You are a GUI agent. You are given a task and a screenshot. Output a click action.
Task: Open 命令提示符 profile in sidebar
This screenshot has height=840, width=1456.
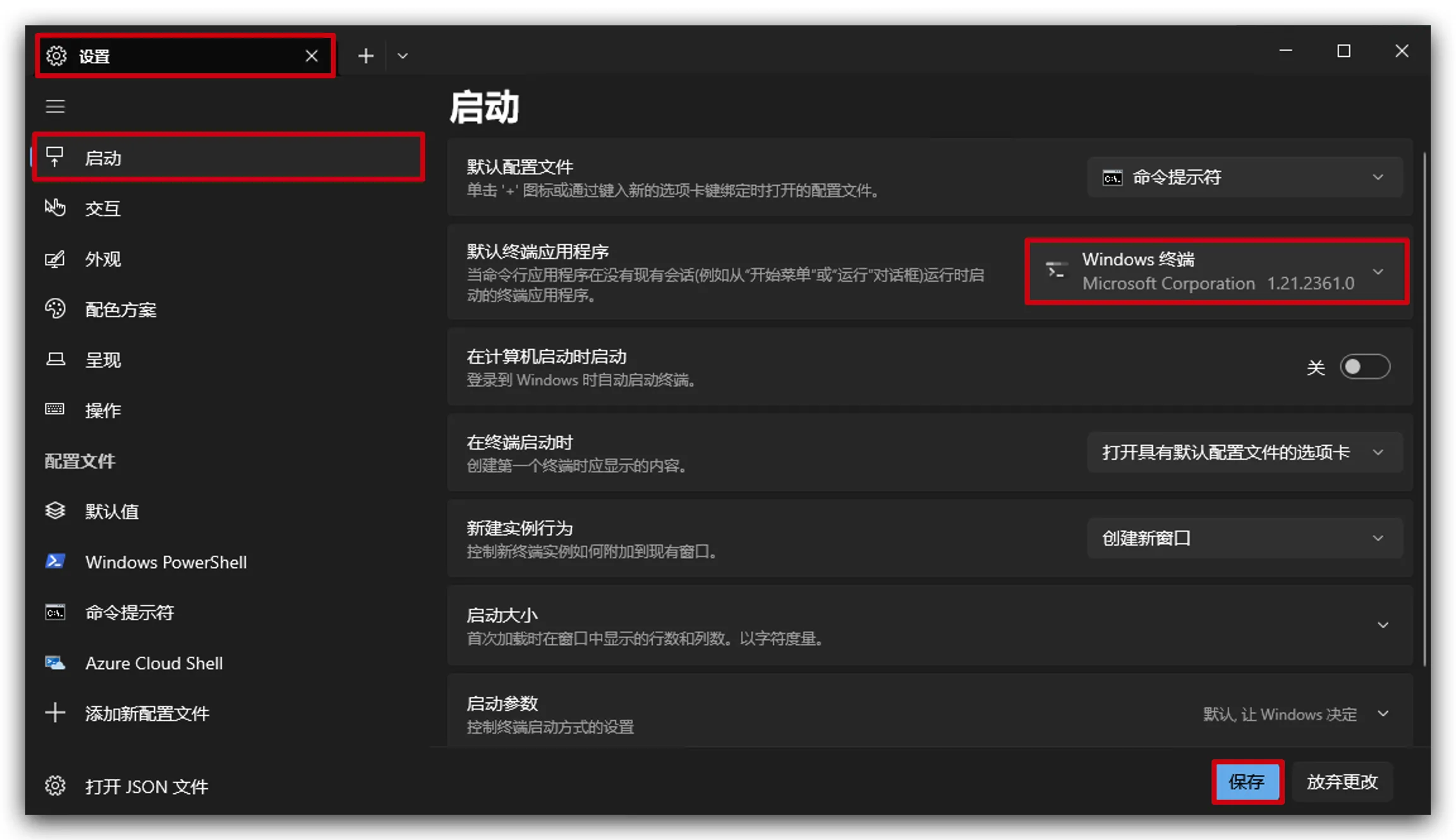tap(229, 612)
